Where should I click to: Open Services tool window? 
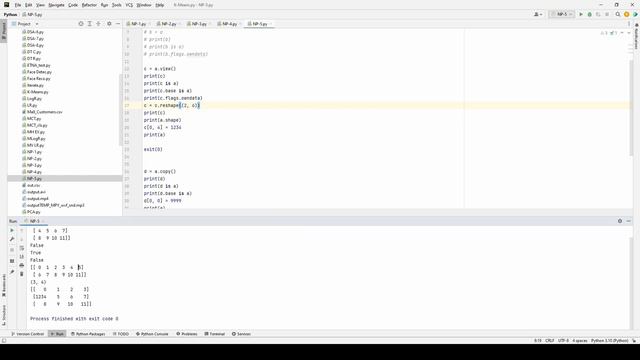pos(241,334)
